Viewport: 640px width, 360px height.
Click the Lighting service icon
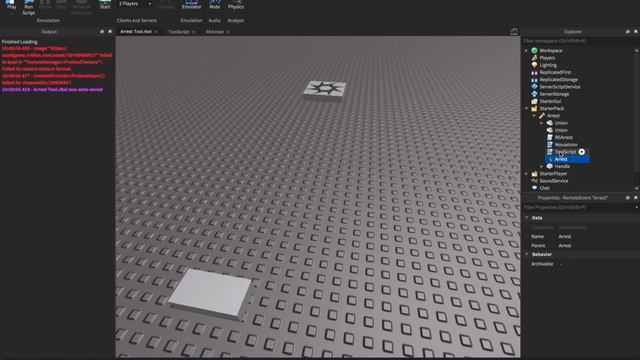click(x=534, y=65)
